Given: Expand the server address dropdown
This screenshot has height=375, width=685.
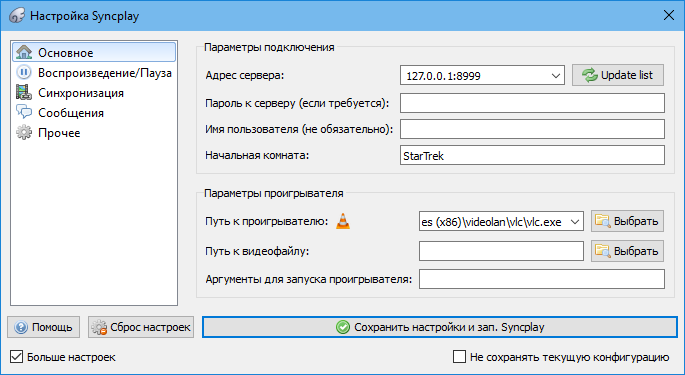Looking at the screenshot, I should pos(556,76).
